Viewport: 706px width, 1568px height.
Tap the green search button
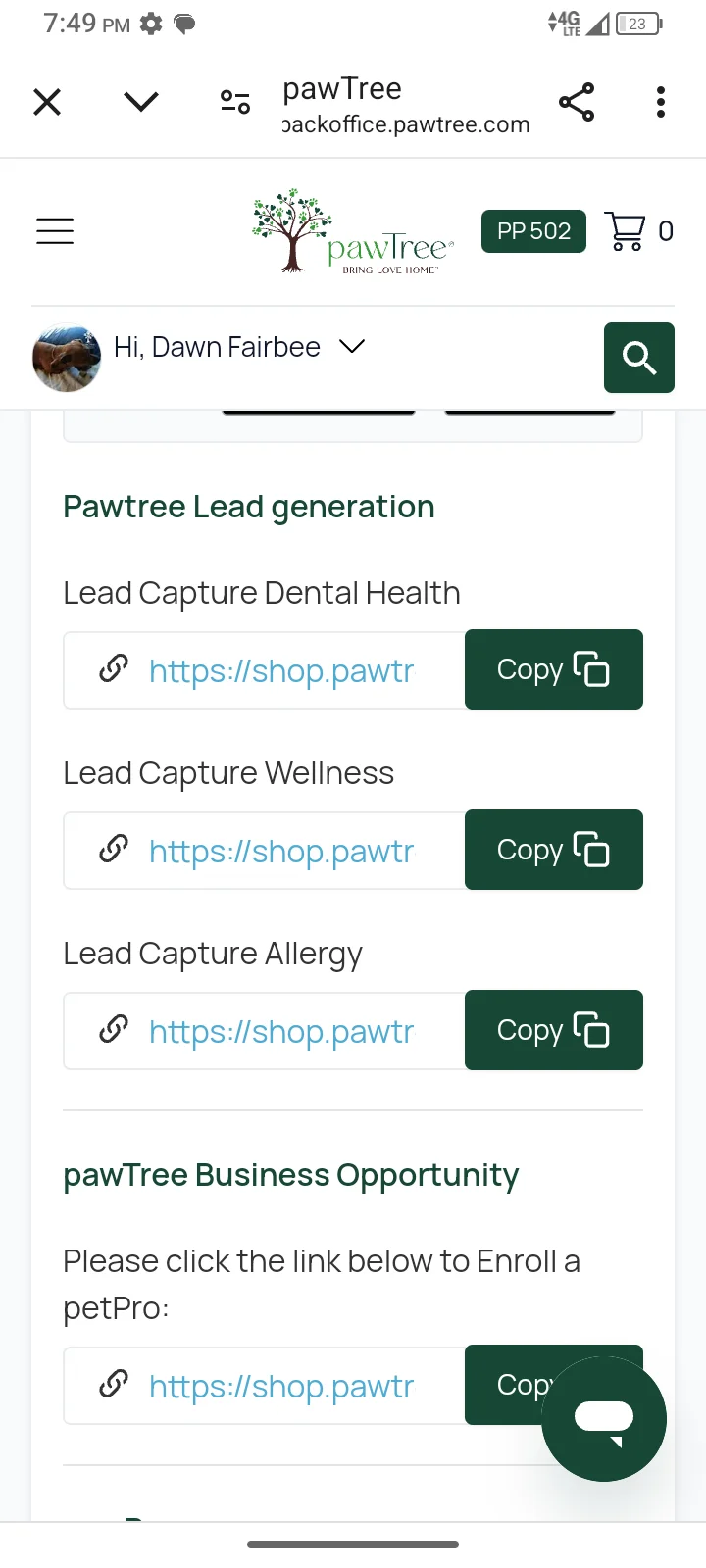(x=638, y=358)
